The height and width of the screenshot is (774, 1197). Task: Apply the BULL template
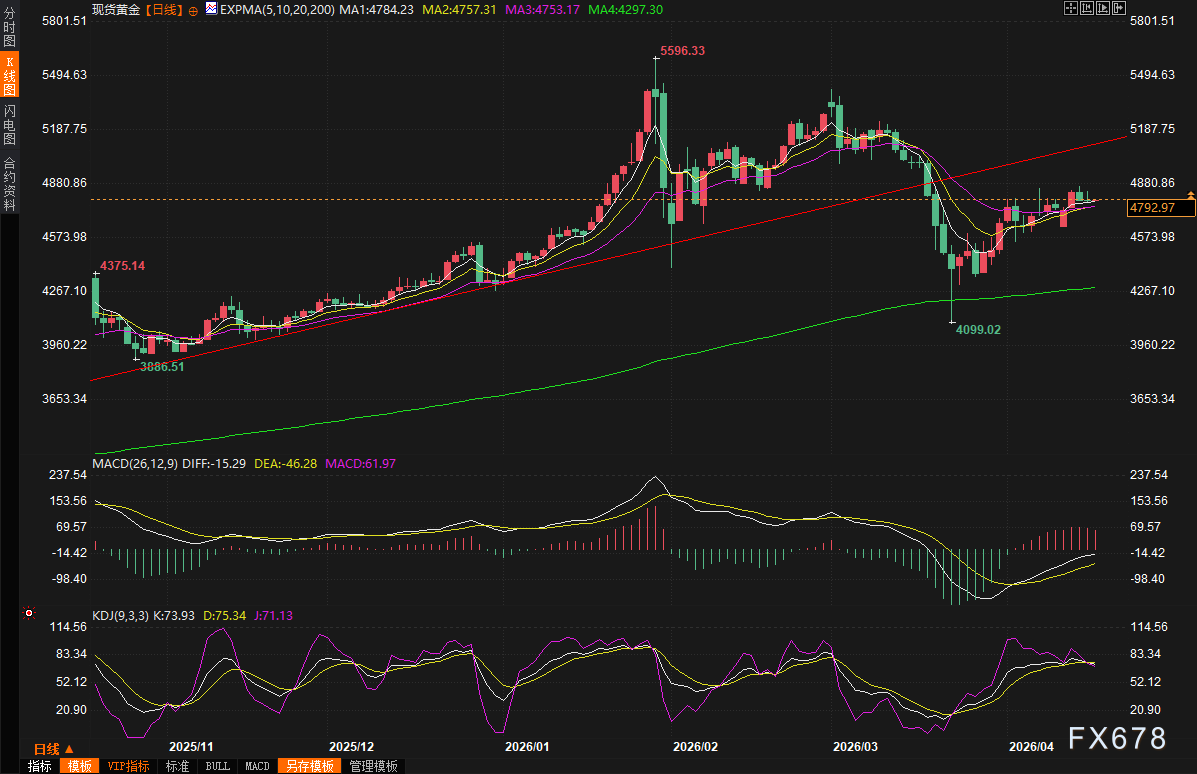point(217,766)
